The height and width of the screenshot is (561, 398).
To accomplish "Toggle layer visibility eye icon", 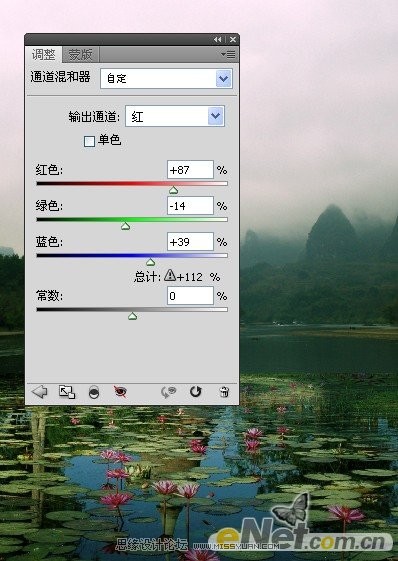I will 120,392.
